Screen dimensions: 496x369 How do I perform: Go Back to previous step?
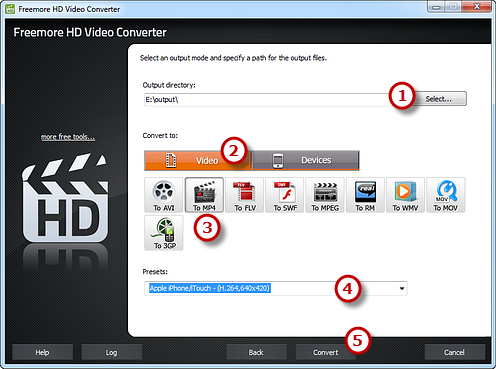click(256, 352)
